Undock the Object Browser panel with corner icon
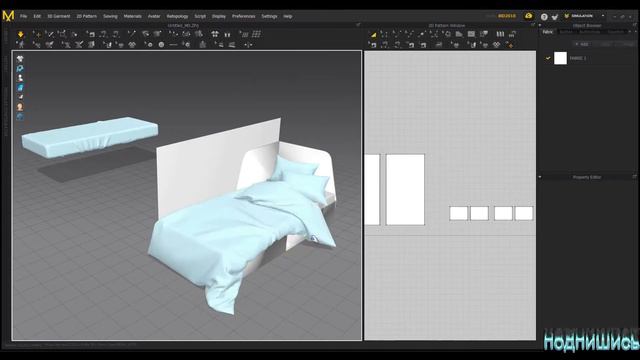The image size is (640, 360). 635,25
